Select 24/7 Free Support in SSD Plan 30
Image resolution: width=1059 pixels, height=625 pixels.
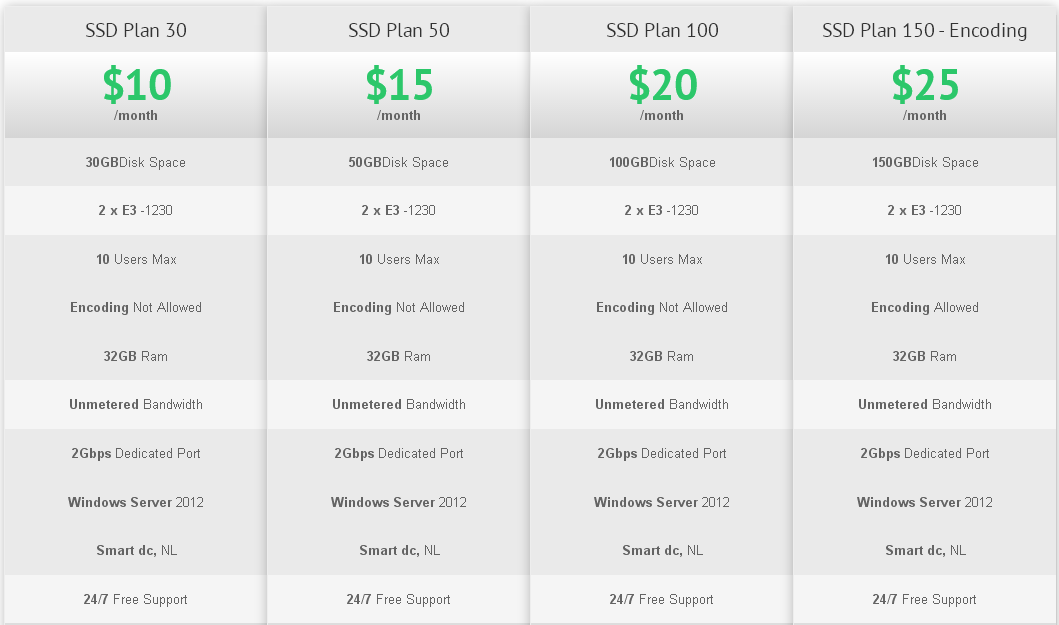point(136,599)
